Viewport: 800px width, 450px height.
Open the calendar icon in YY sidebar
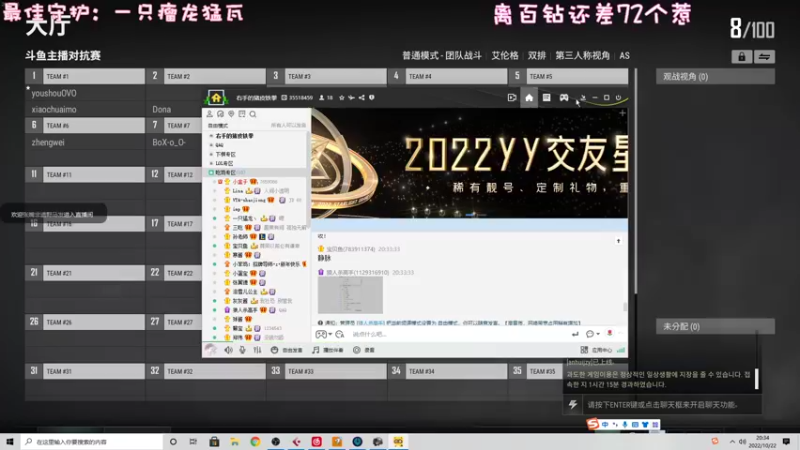[242, 114]
